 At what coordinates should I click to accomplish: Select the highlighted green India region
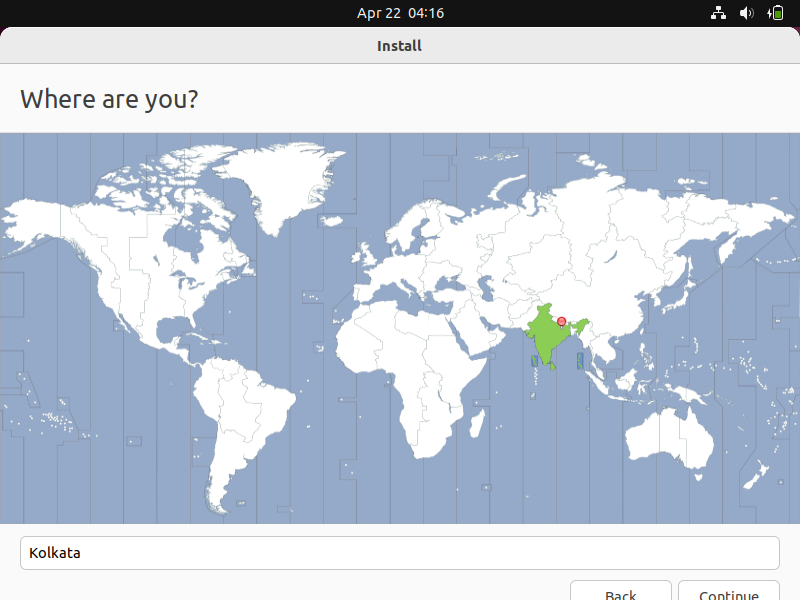pyautogui.click(x=547, y=337)
